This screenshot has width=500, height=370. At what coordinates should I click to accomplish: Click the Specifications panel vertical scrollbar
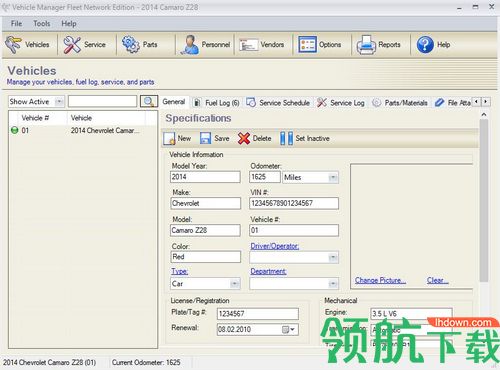coord(484,200)
